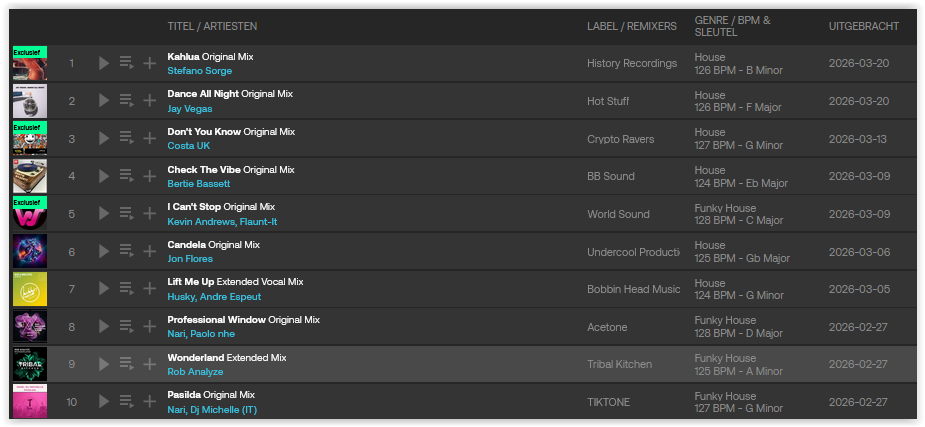This screenshot has width=925, height=427.
Task: Open Kahlua cover artwork thumbnail
Action: [30, 63]
